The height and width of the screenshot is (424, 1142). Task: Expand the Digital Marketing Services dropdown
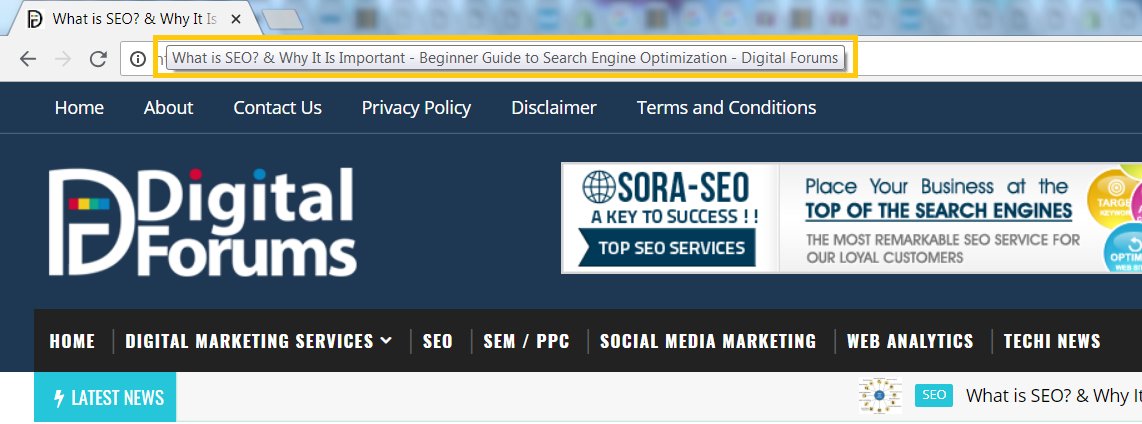[x=259, y=341]
